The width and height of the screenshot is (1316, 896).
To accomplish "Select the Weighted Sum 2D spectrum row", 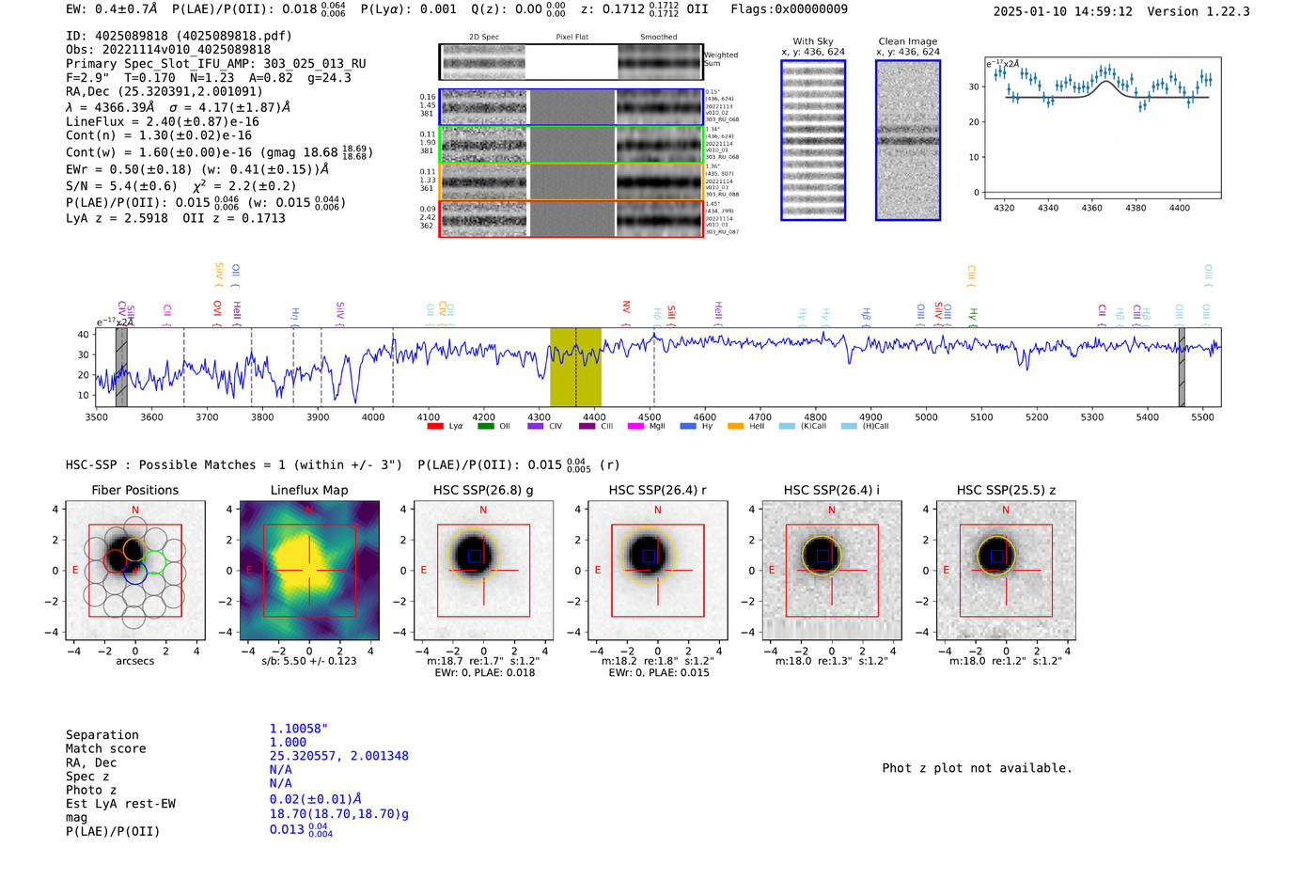I will tap(571, 62).
